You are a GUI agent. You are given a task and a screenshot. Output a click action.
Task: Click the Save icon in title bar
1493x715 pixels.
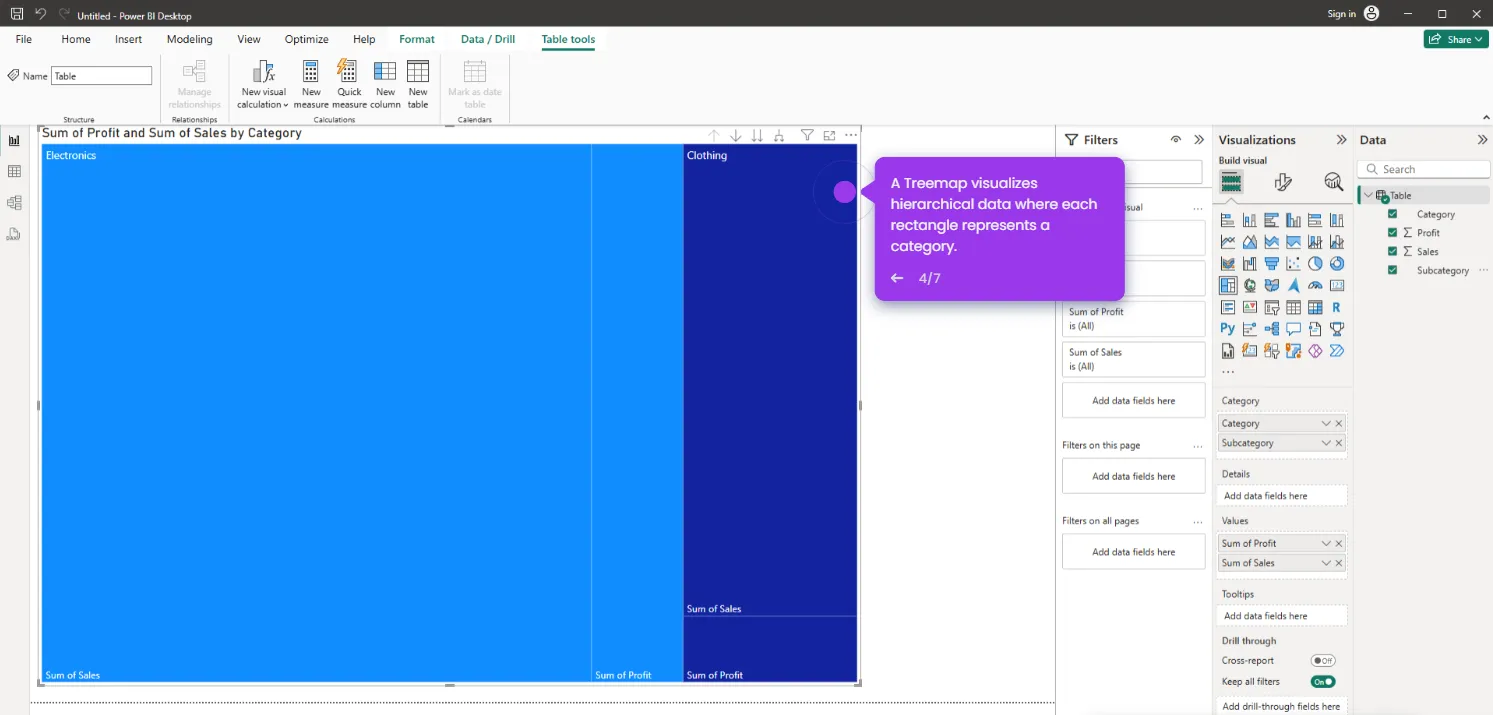click(16, 14)
